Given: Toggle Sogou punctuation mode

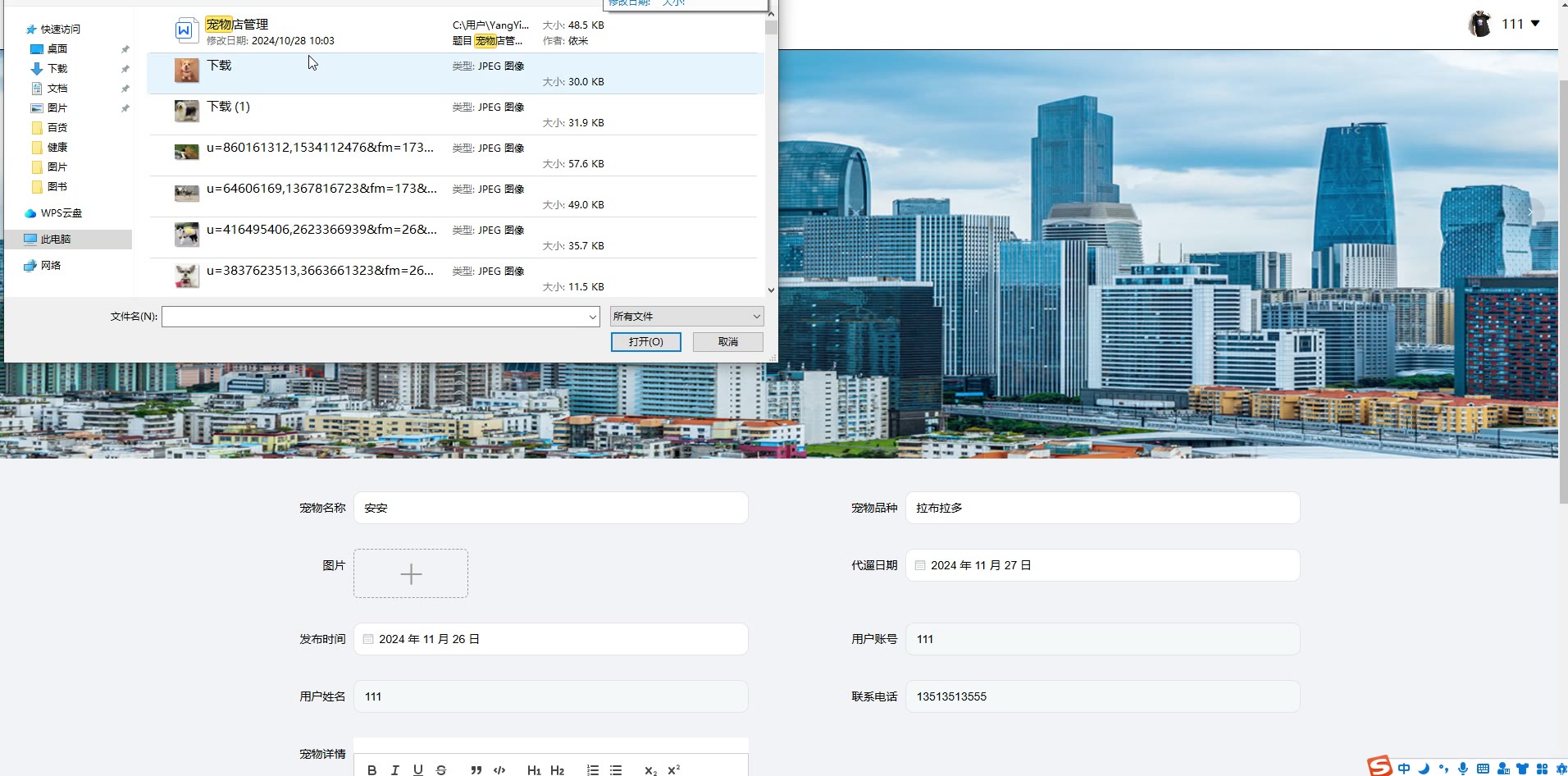Looking at the screenshot, I should point(1443,769).
